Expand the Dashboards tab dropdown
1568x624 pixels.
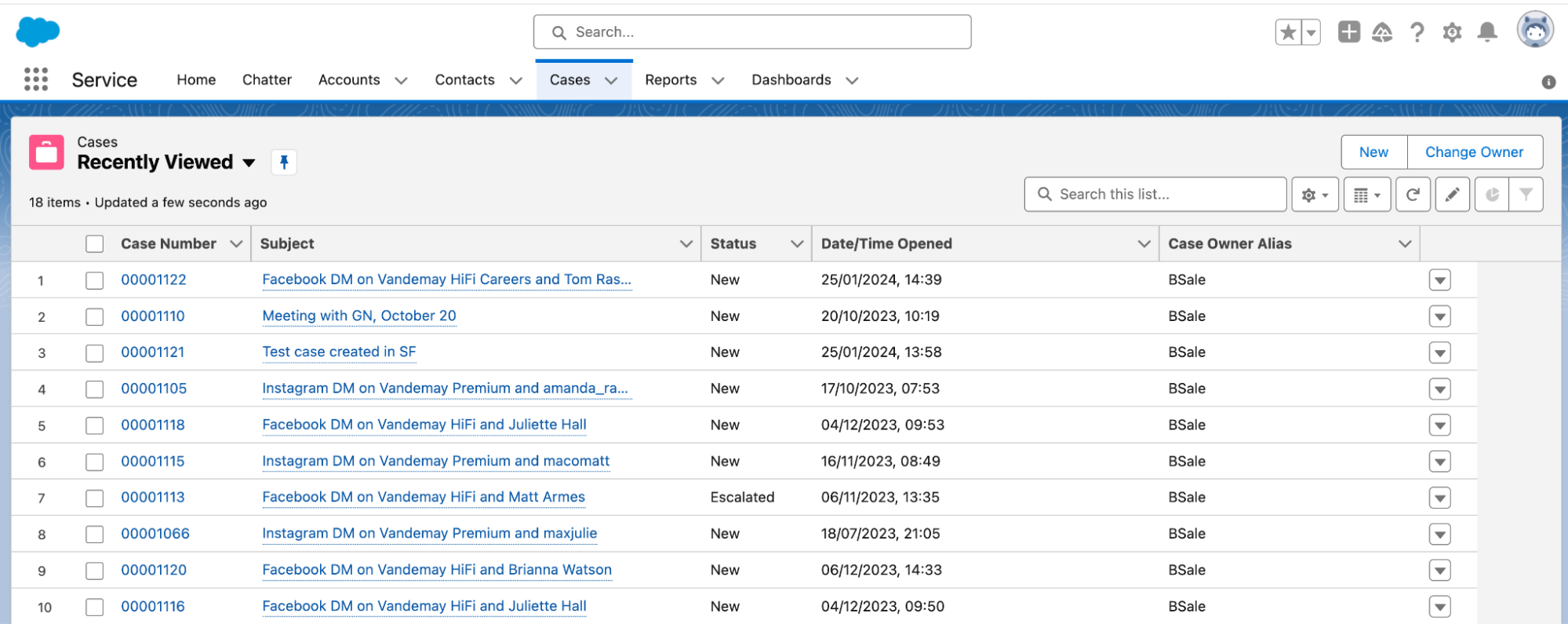[852, 81]
